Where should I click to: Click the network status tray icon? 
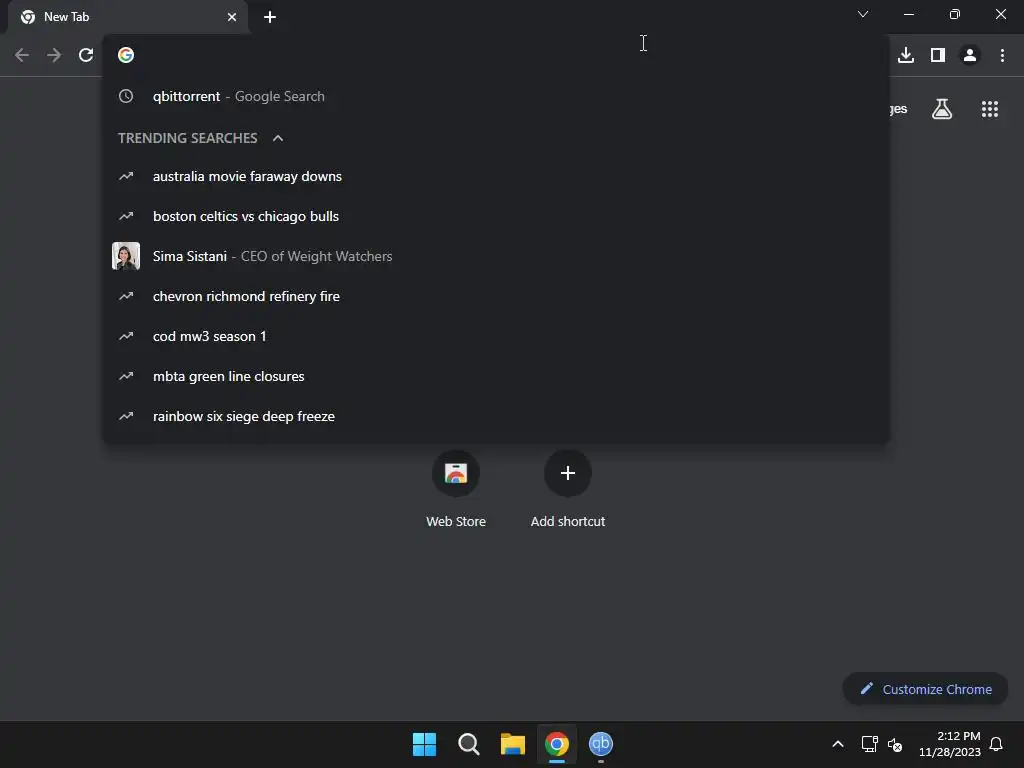pos(869,744)
